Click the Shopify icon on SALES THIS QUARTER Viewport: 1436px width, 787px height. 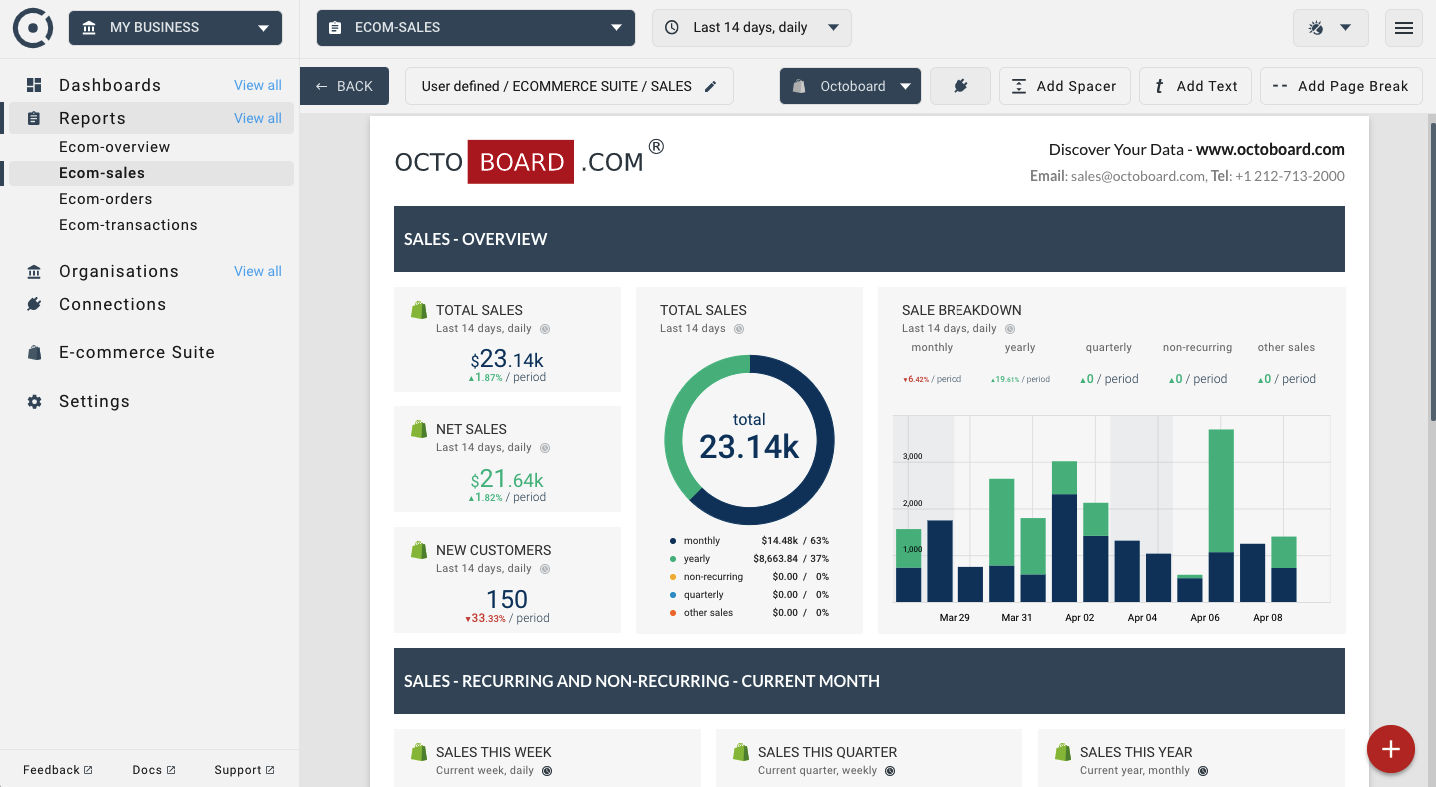tap(741, 752)
